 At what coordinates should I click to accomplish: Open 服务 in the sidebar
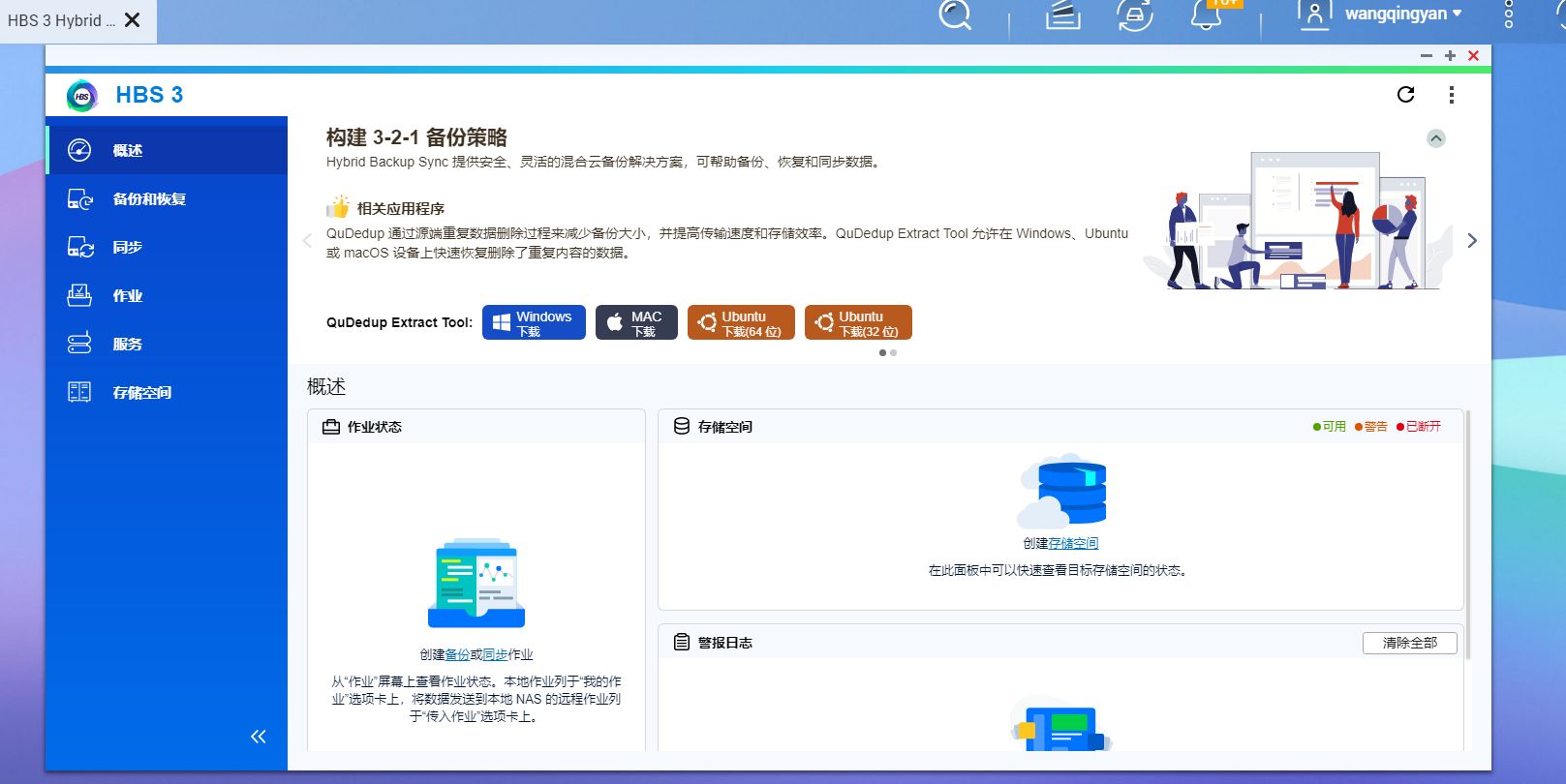167,344
